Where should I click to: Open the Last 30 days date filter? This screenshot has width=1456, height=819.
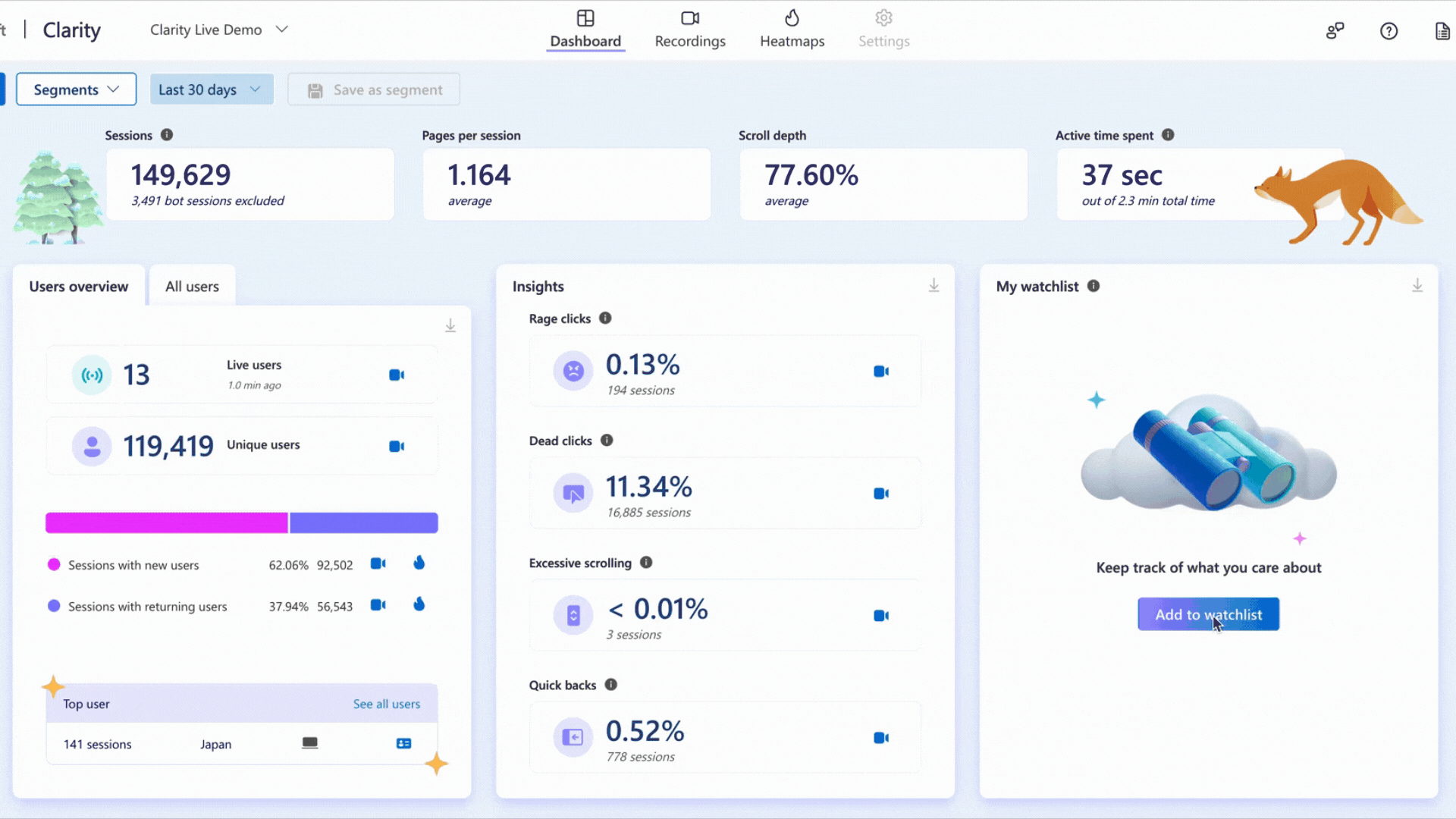(x=212, y=89)
